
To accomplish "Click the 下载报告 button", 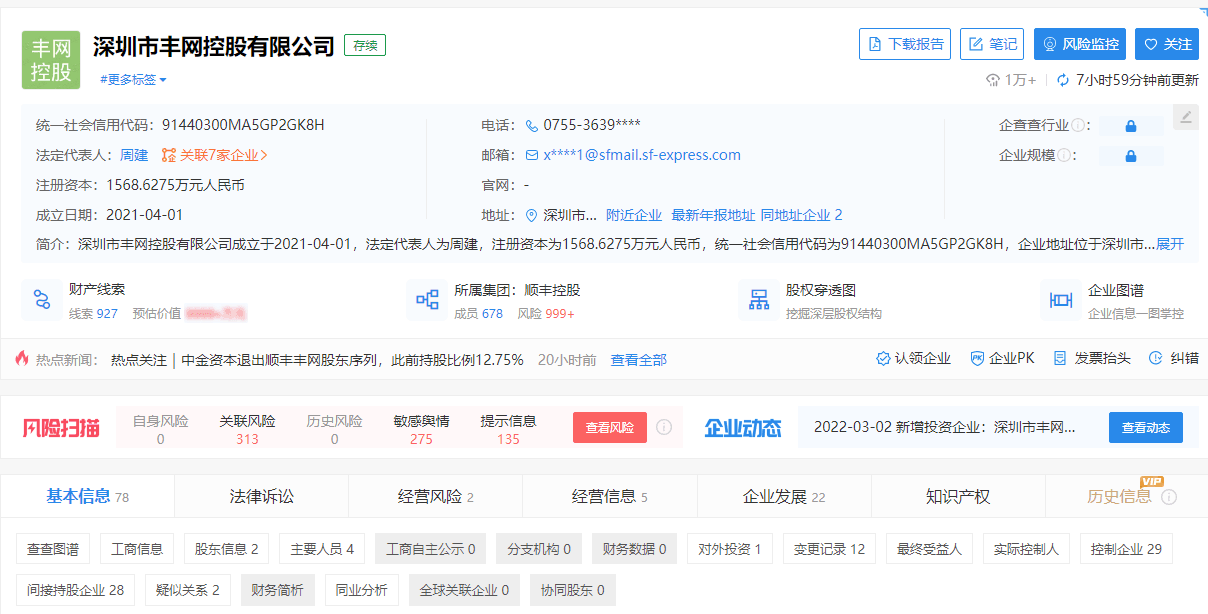I will [905, 44].
